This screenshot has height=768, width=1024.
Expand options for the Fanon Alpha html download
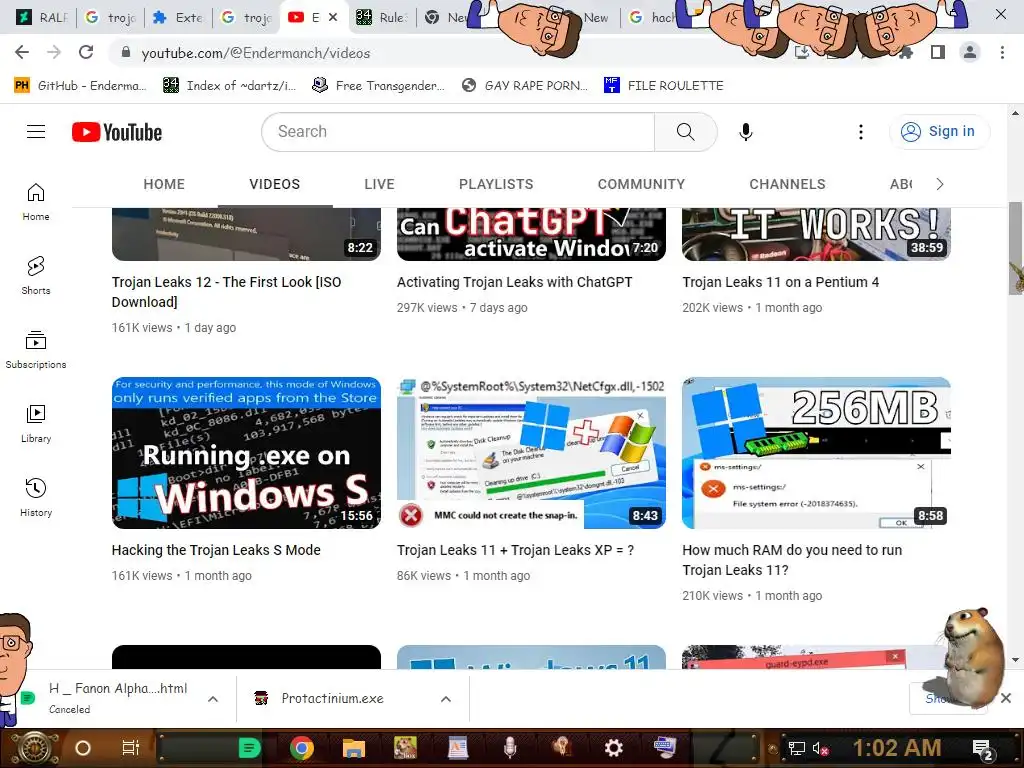(x=213, y=699)
